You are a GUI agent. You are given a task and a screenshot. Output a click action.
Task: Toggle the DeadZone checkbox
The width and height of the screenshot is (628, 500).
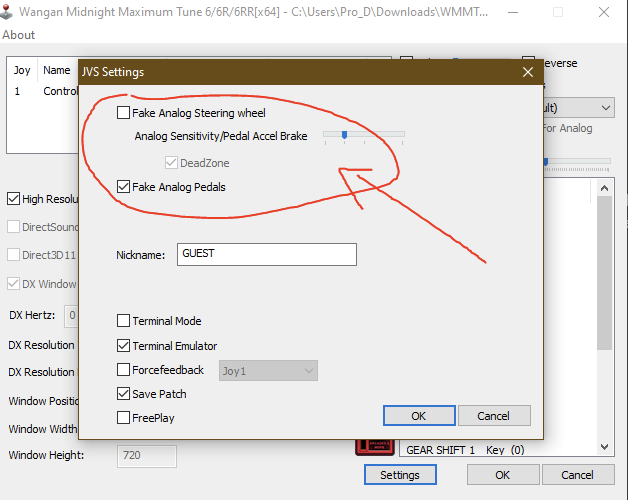[171, 163]
